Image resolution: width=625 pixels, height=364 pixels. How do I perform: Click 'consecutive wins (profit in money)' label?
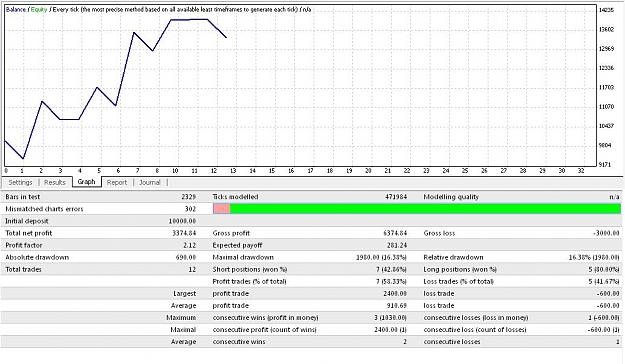pos(265,317)
